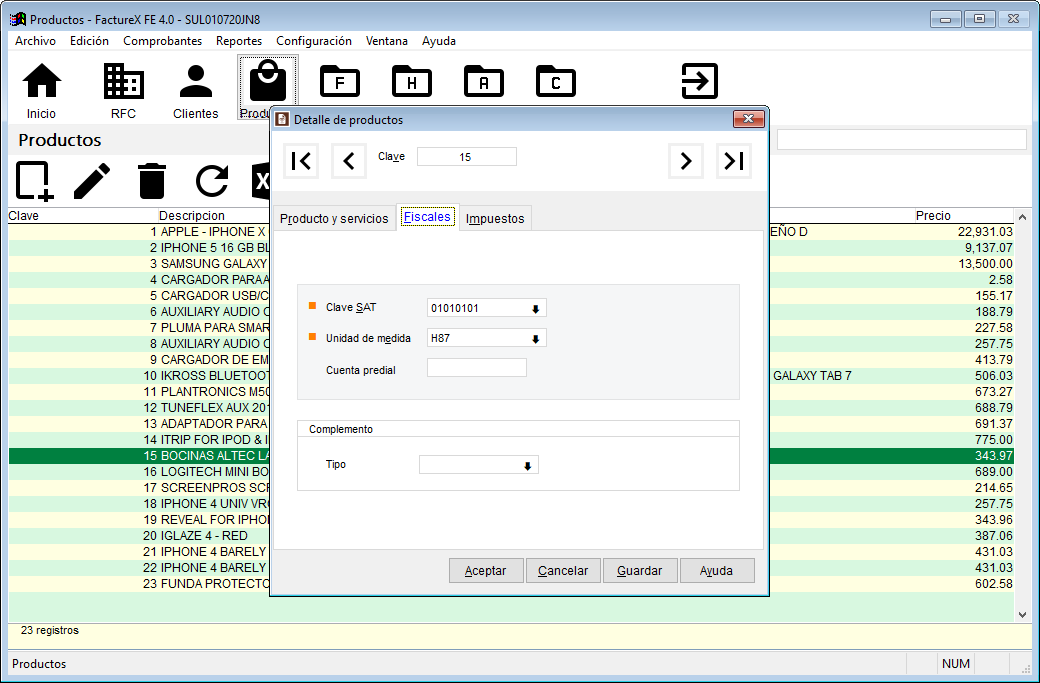Go to previous product record
Viewport: 1040px width, 683px height.
click(349, 160)
